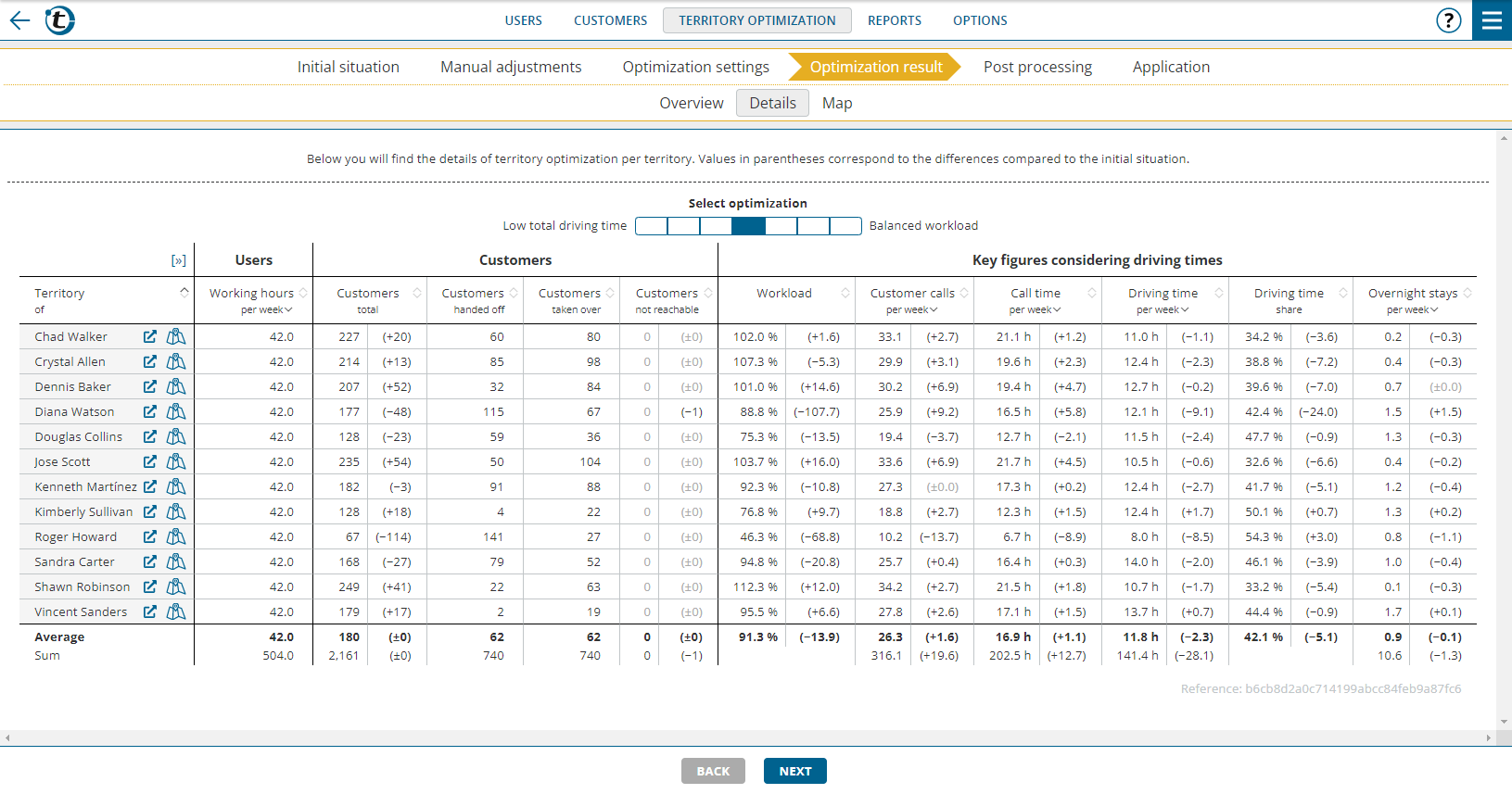Toggle the Territory column sort order
The height and width of the screenshot is (794, 1512).
pyautogui.click(x=184, y=292)
